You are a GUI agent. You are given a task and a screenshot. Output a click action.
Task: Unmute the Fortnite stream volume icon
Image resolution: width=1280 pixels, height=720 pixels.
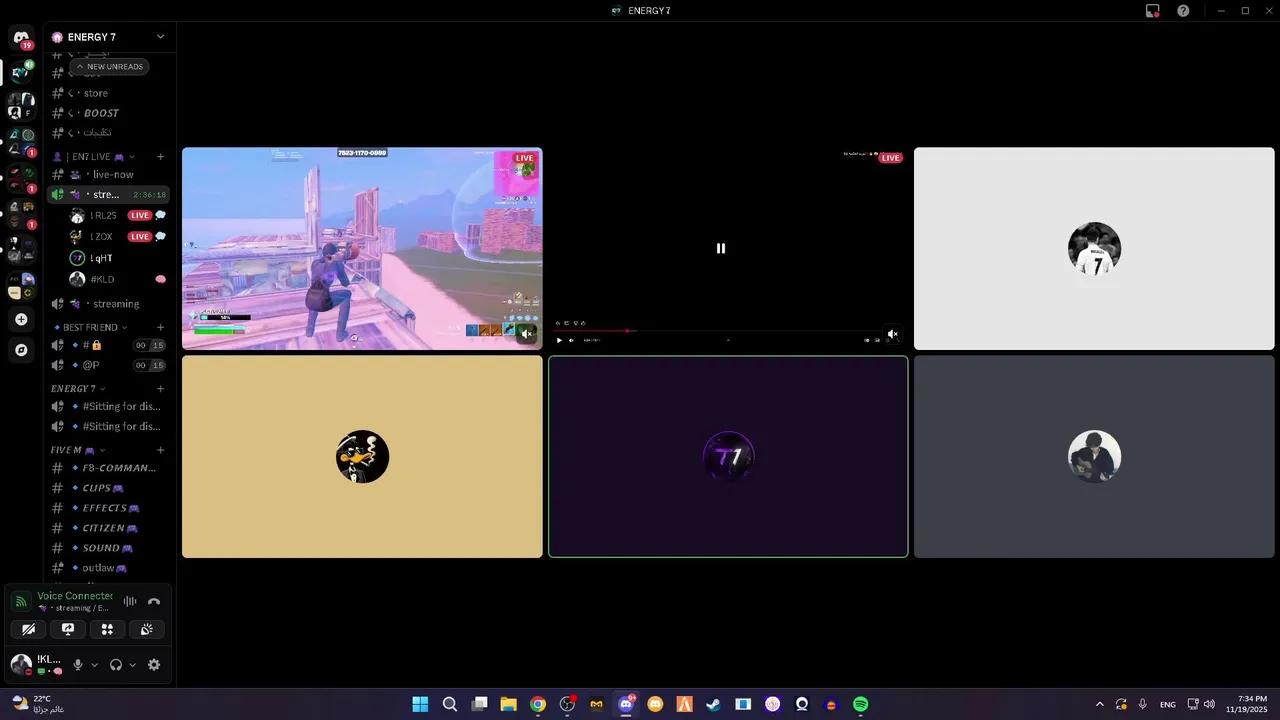[x=527, y=334]
